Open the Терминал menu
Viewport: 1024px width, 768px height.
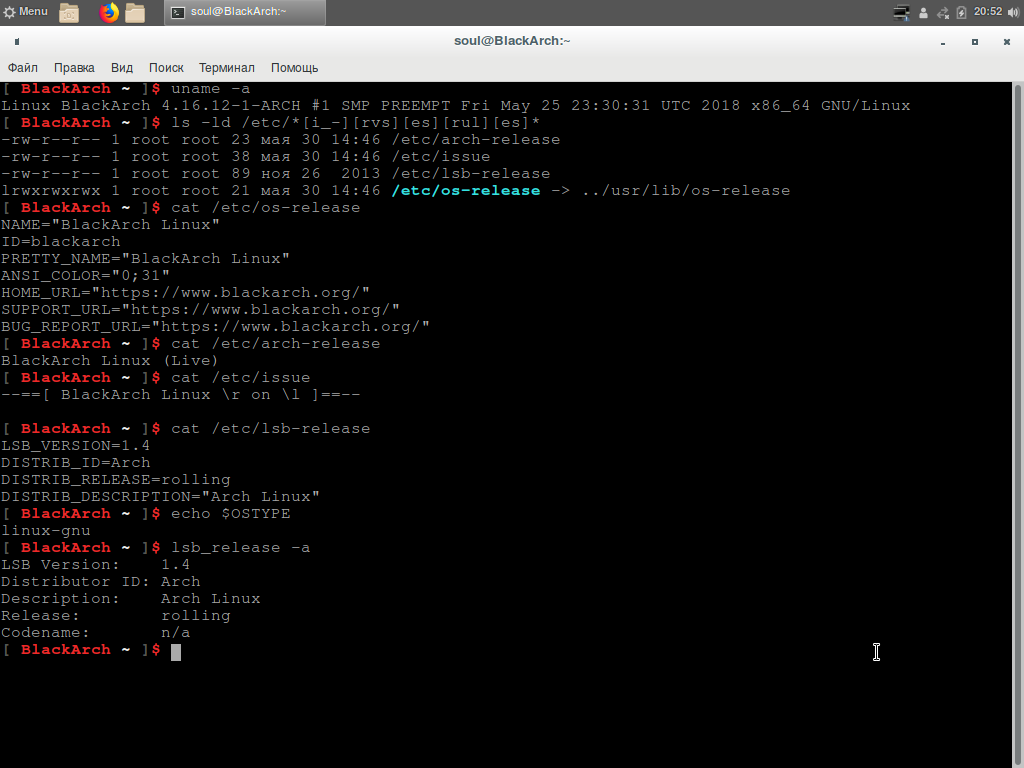[x=227, y=68]
